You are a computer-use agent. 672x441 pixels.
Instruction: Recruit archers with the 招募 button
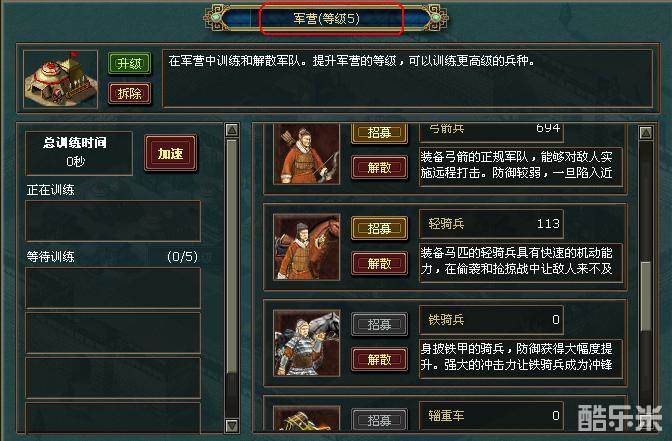pyautogui.click(x=379, y=132)
